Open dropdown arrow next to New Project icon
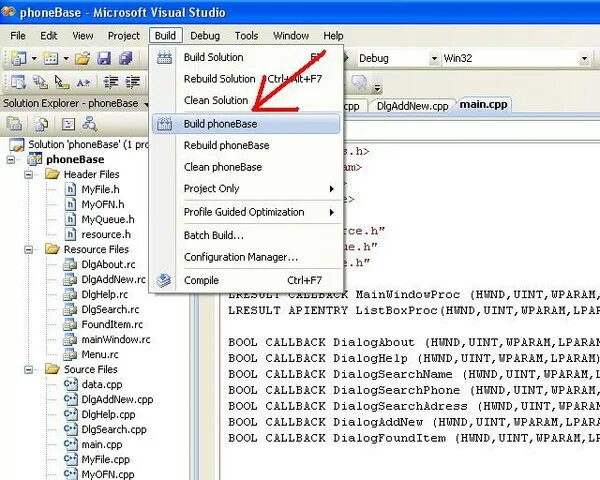This screenshot has height=480, width=600. 34,59
